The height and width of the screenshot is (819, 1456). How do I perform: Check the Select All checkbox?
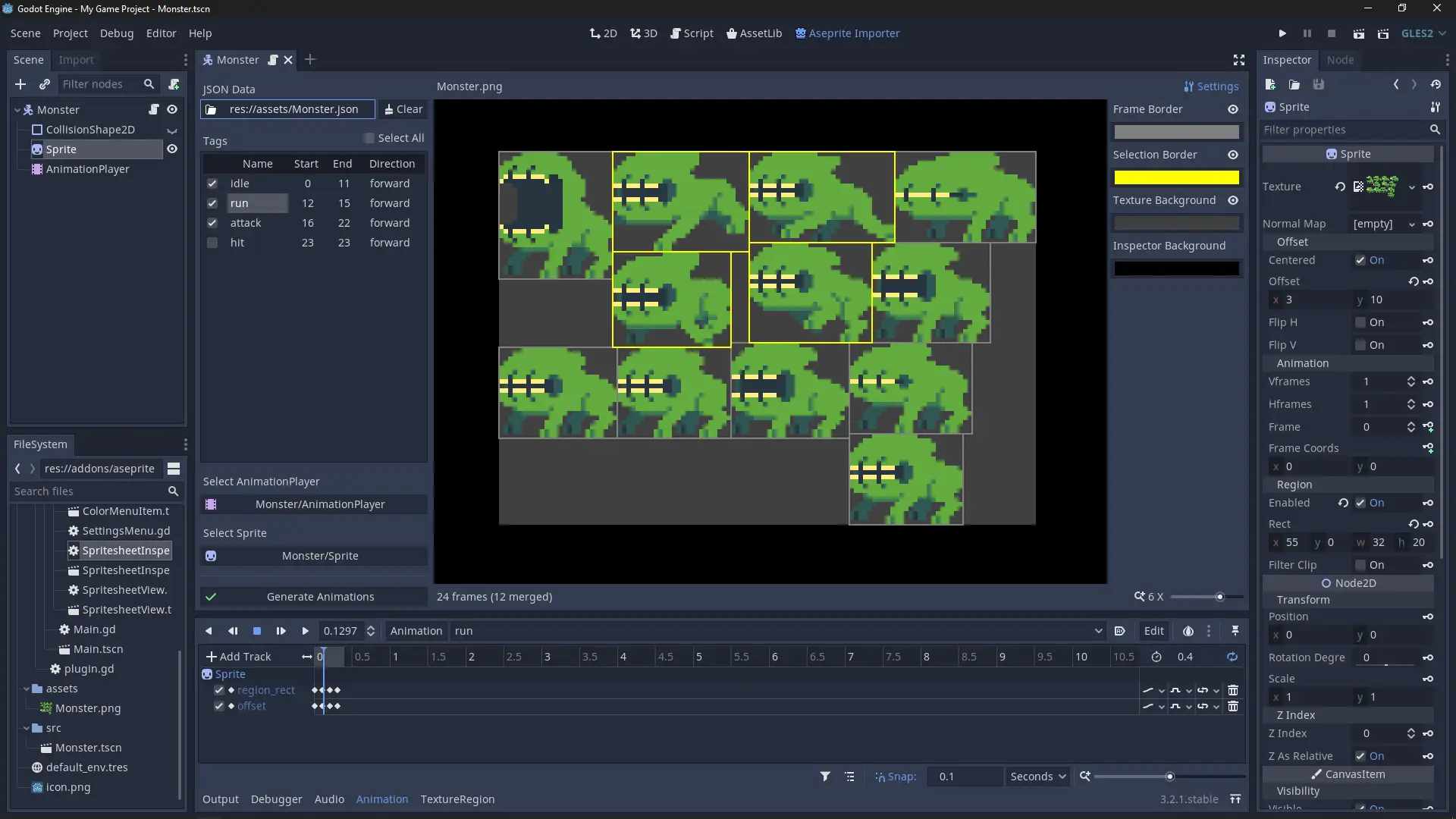(x=369, y=138)
